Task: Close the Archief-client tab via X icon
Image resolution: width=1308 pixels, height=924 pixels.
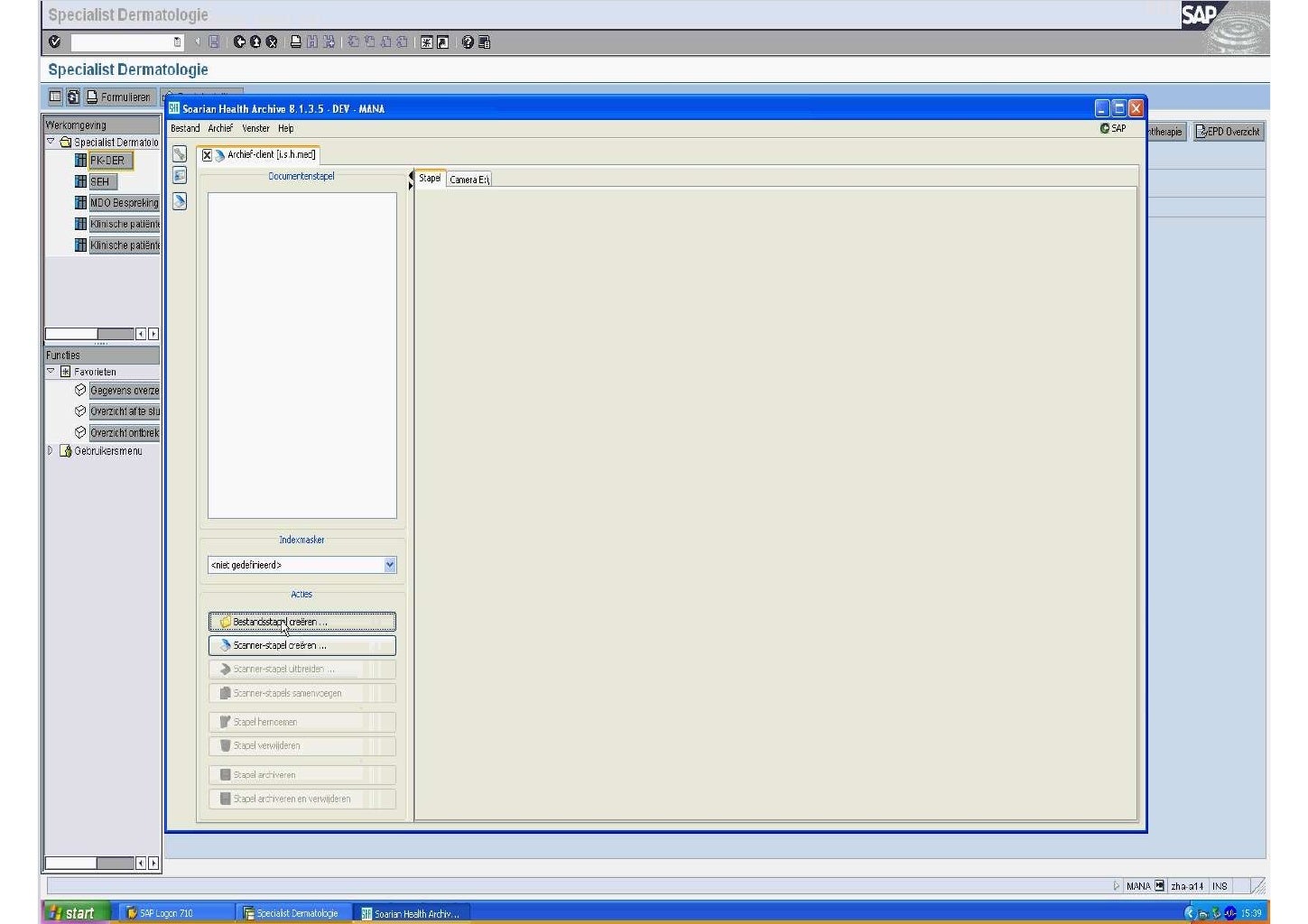Action: pos(207,155)
